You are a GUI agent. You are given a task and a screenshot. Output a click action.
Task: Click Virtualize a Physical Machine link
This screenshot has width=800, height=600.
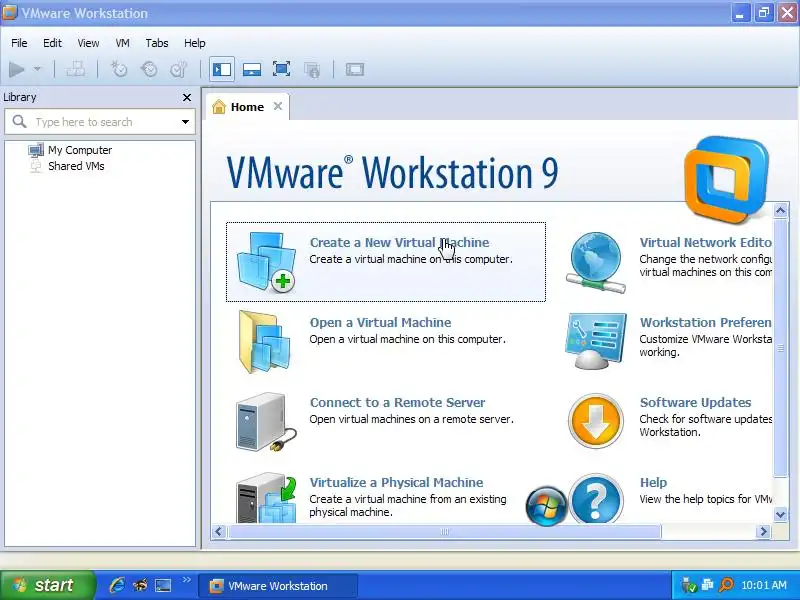(396, 482)
